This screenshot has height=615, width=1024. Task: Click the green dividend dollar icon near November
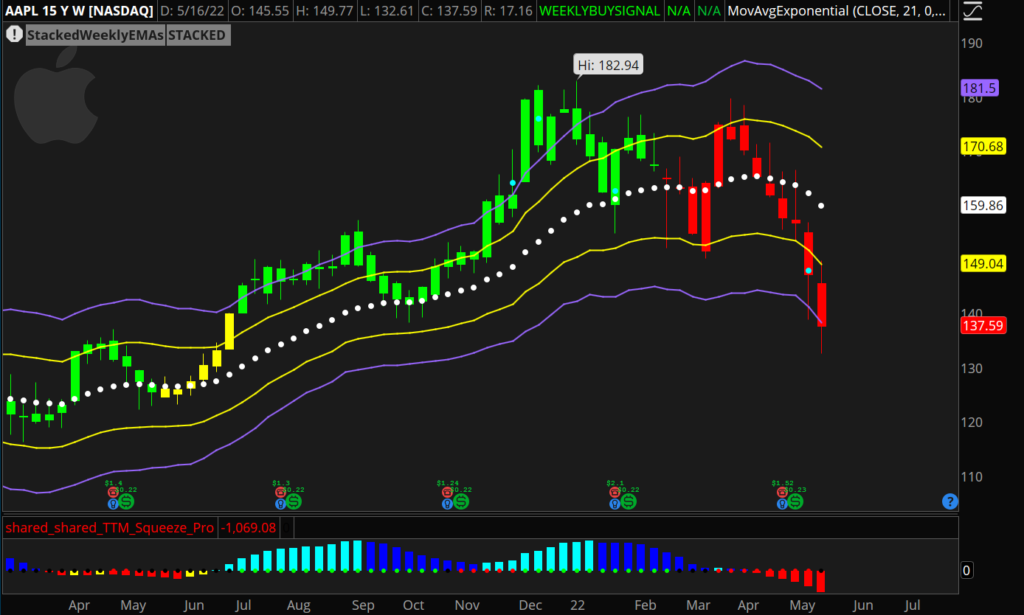tap(461, 501)
